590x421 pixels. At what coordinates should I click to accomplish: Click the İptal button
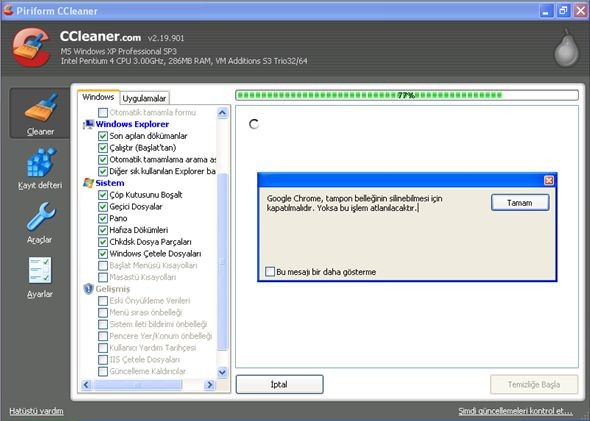(279, 385)
